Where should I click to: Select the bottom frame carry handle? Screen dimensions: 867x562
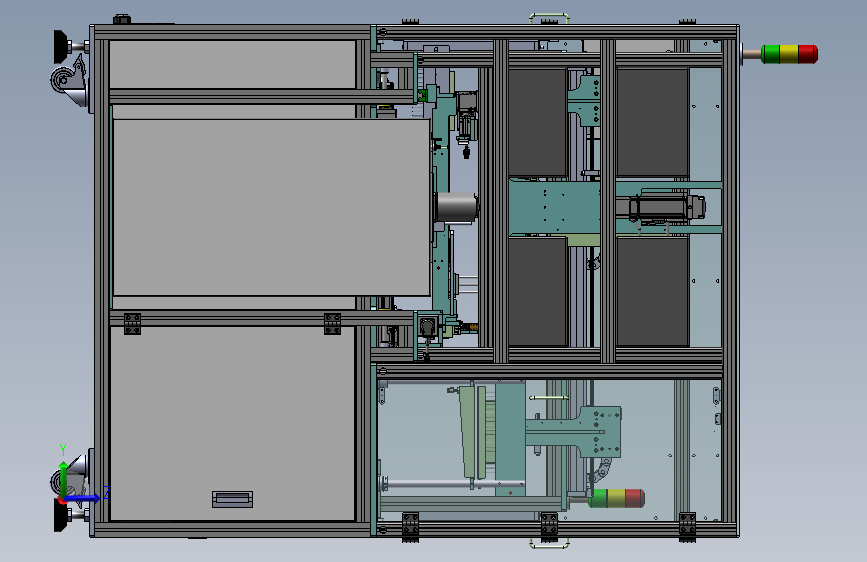[550, 544]
